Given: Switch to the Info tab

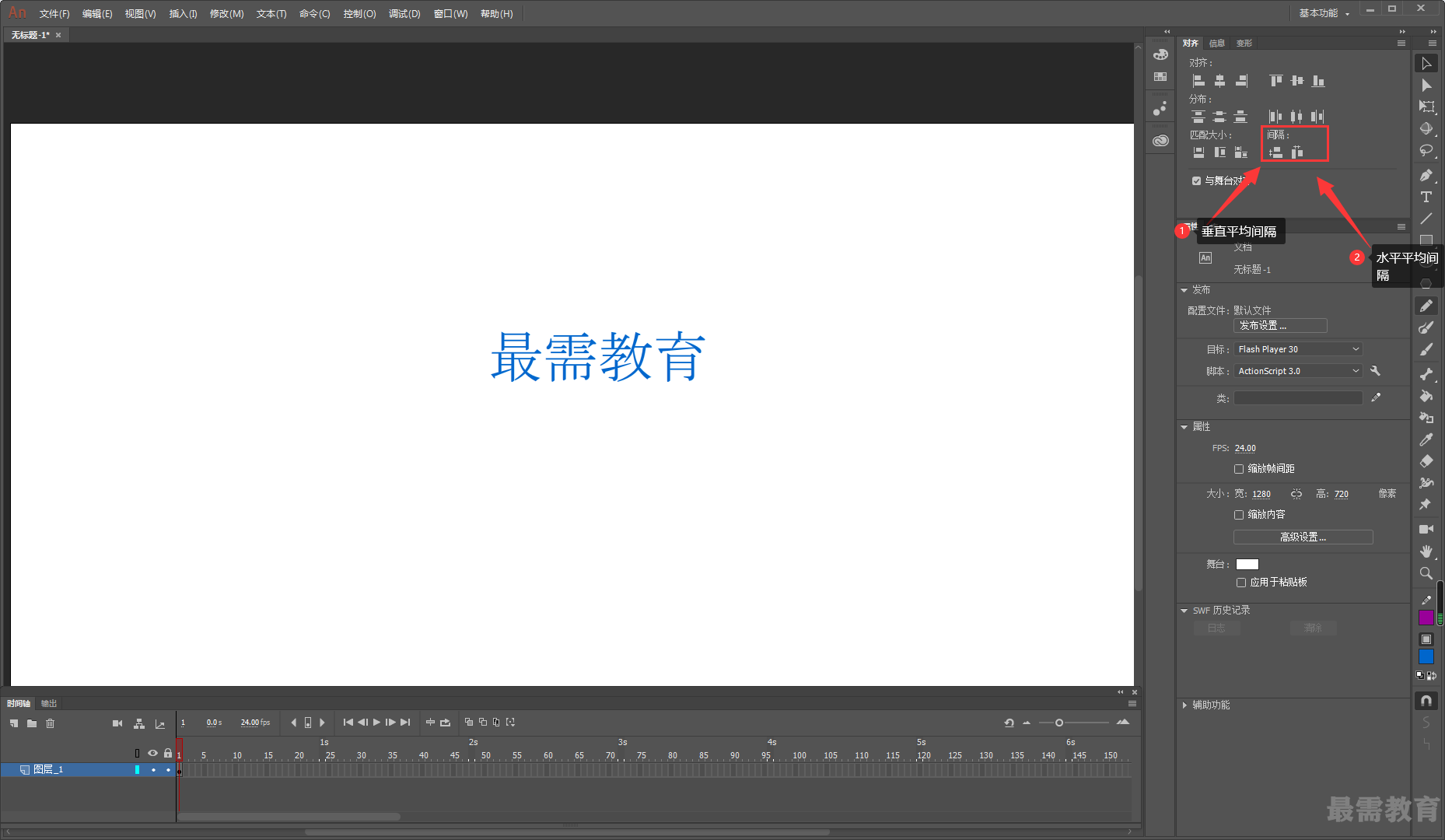Looking at the screenshot, I should click(1217, 44).
